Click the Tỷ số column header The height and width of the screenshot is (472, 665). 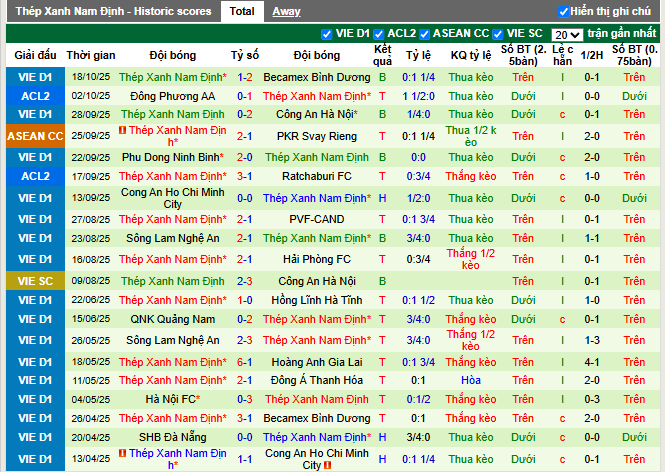pyautogui.click(x=245, y=55)
